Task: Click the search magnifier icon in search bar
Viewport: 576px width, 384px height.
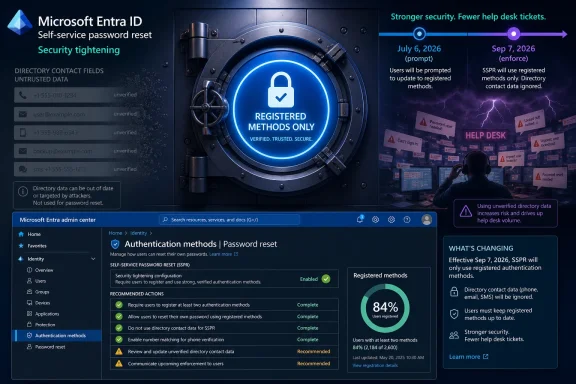Action: coord(165,220)
